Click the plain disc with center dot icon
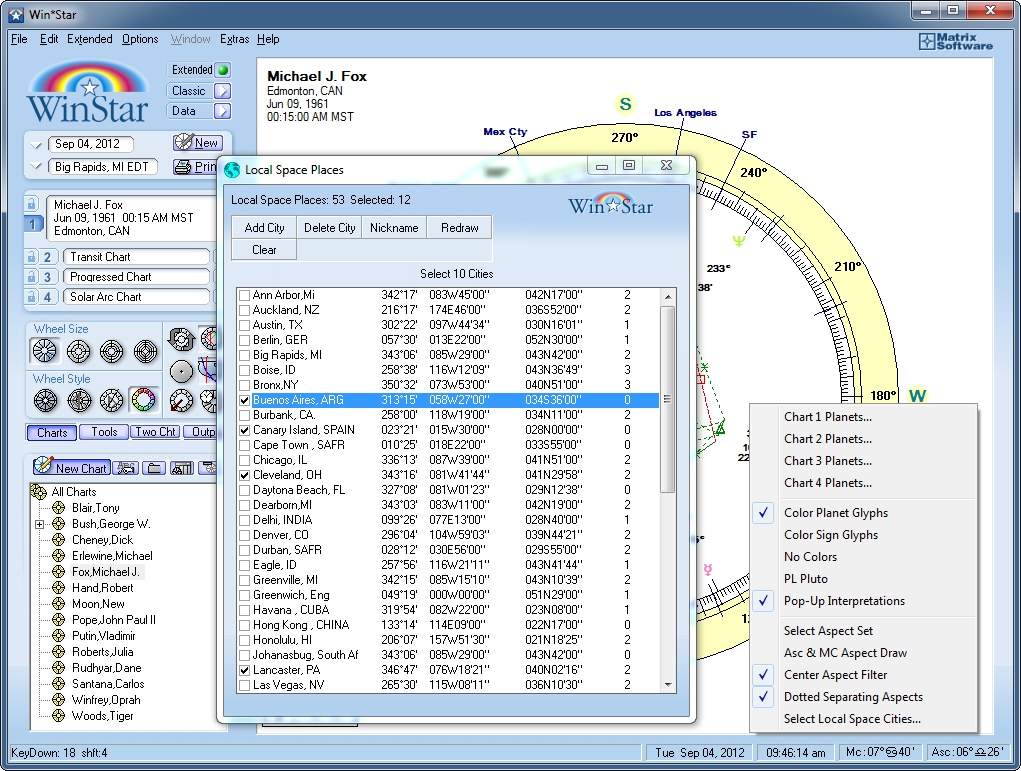Screen dimensions: 1021x771 pyautogui.click(x=181, y=371)
